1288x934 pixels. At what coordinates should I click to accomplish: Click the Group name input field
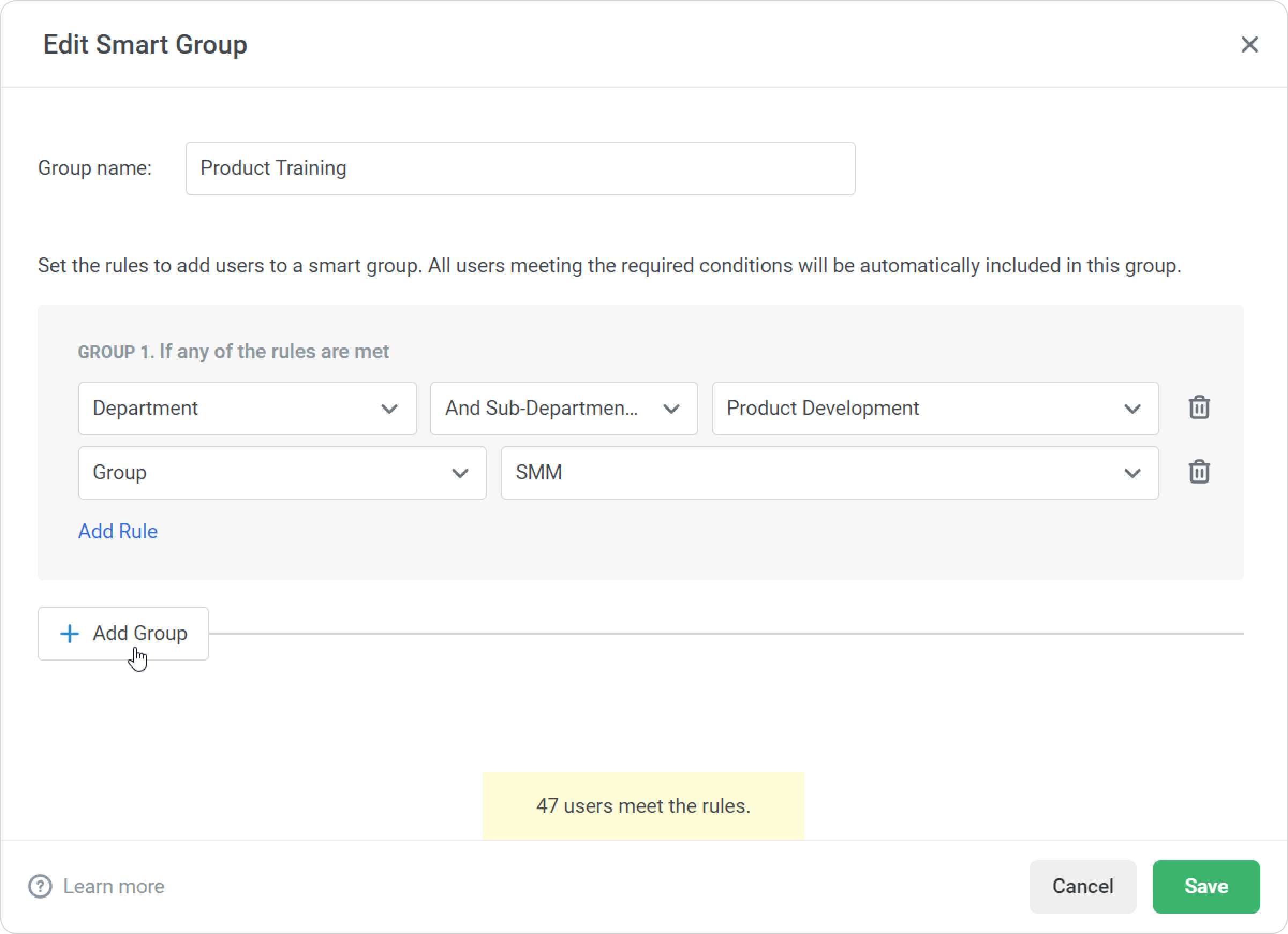point(520,168)
